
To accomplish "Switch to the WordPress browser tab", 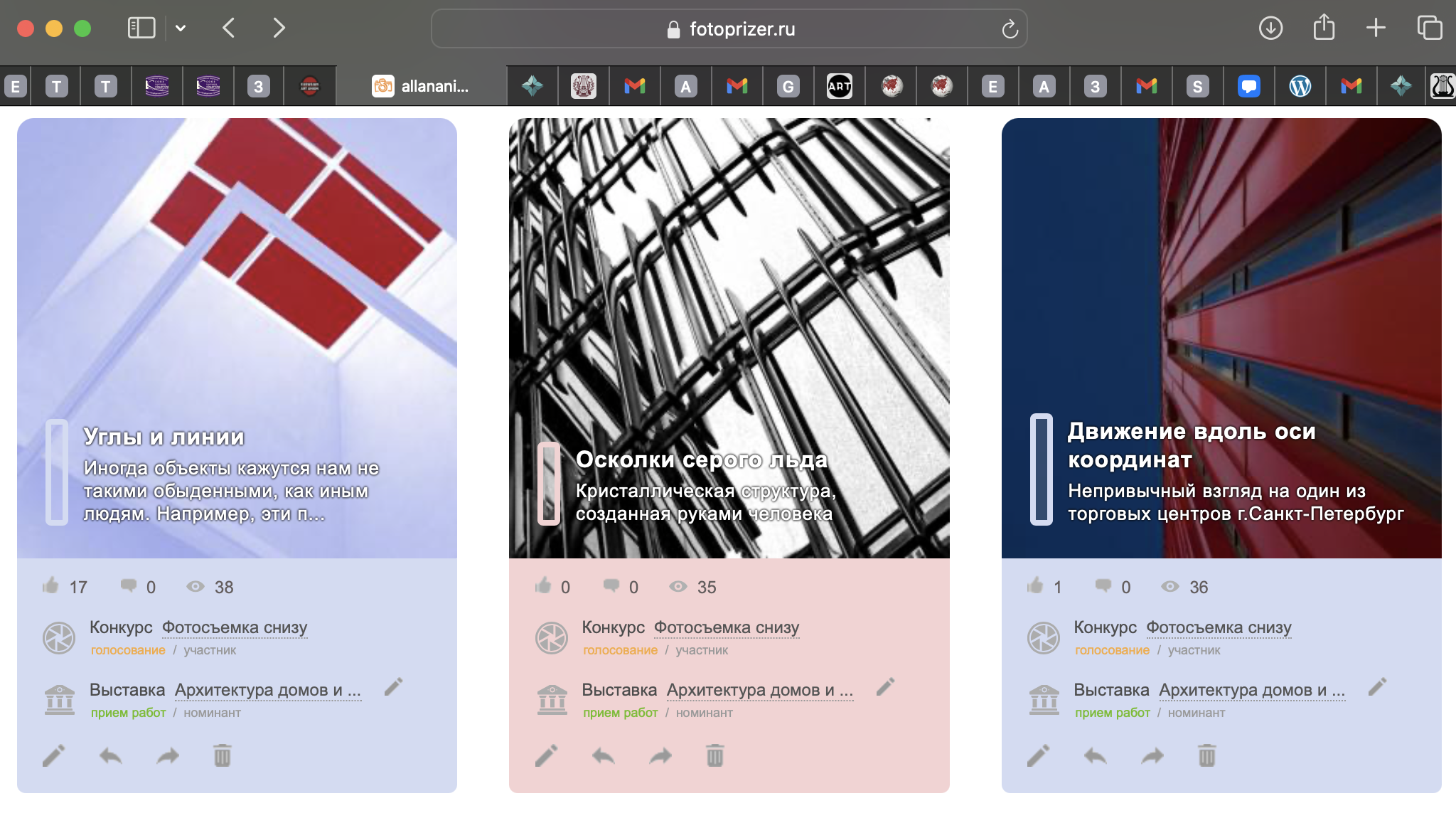I will (x=1300, y=86).
